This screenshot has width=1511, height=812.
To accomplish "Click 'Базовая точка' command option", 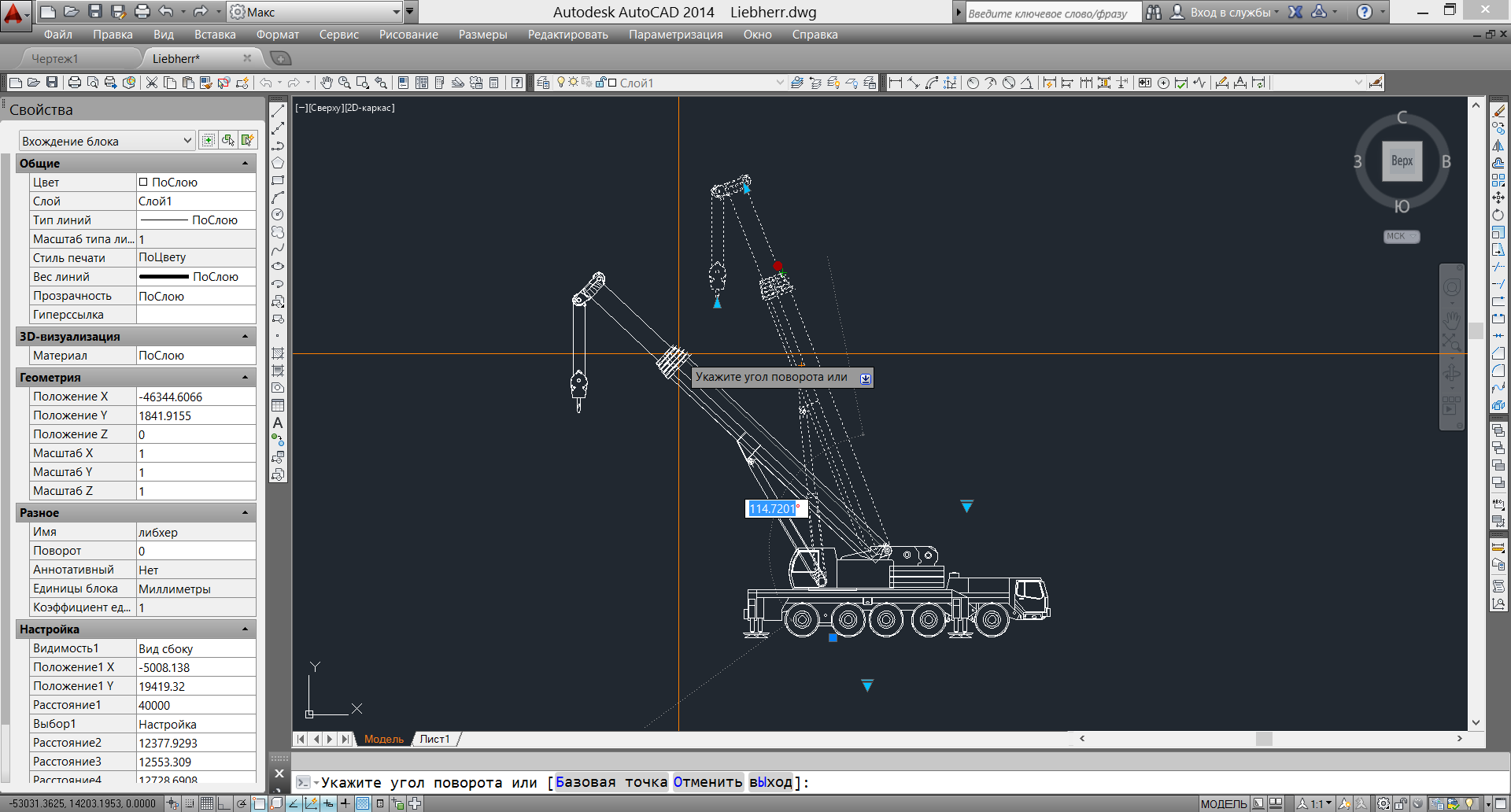I will [611, 782].
